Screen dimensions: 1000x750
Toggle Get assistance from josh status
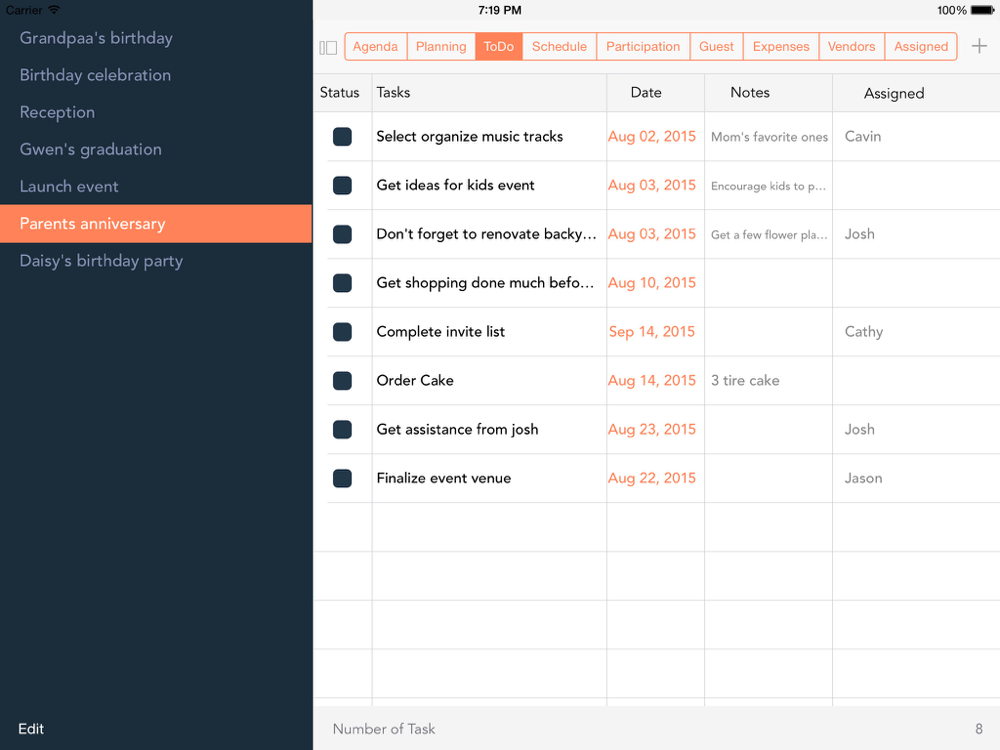coord(342,429)
